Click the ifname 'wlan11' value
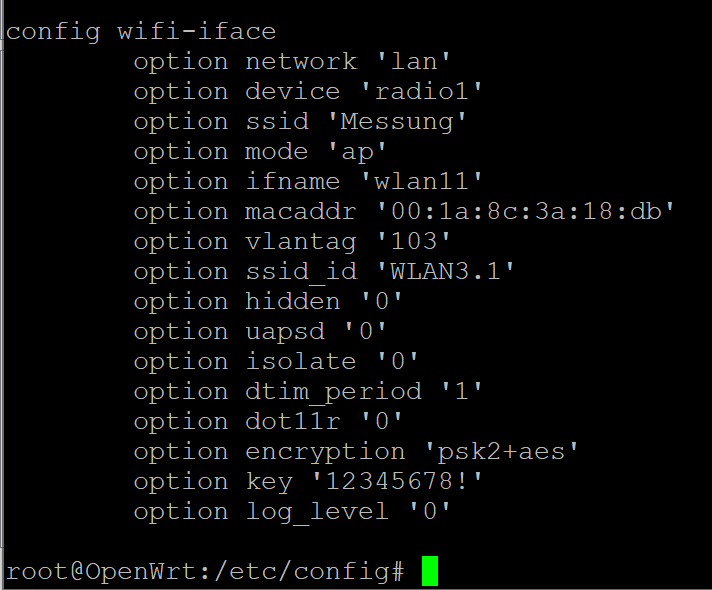712x590 pixels. 421,182
